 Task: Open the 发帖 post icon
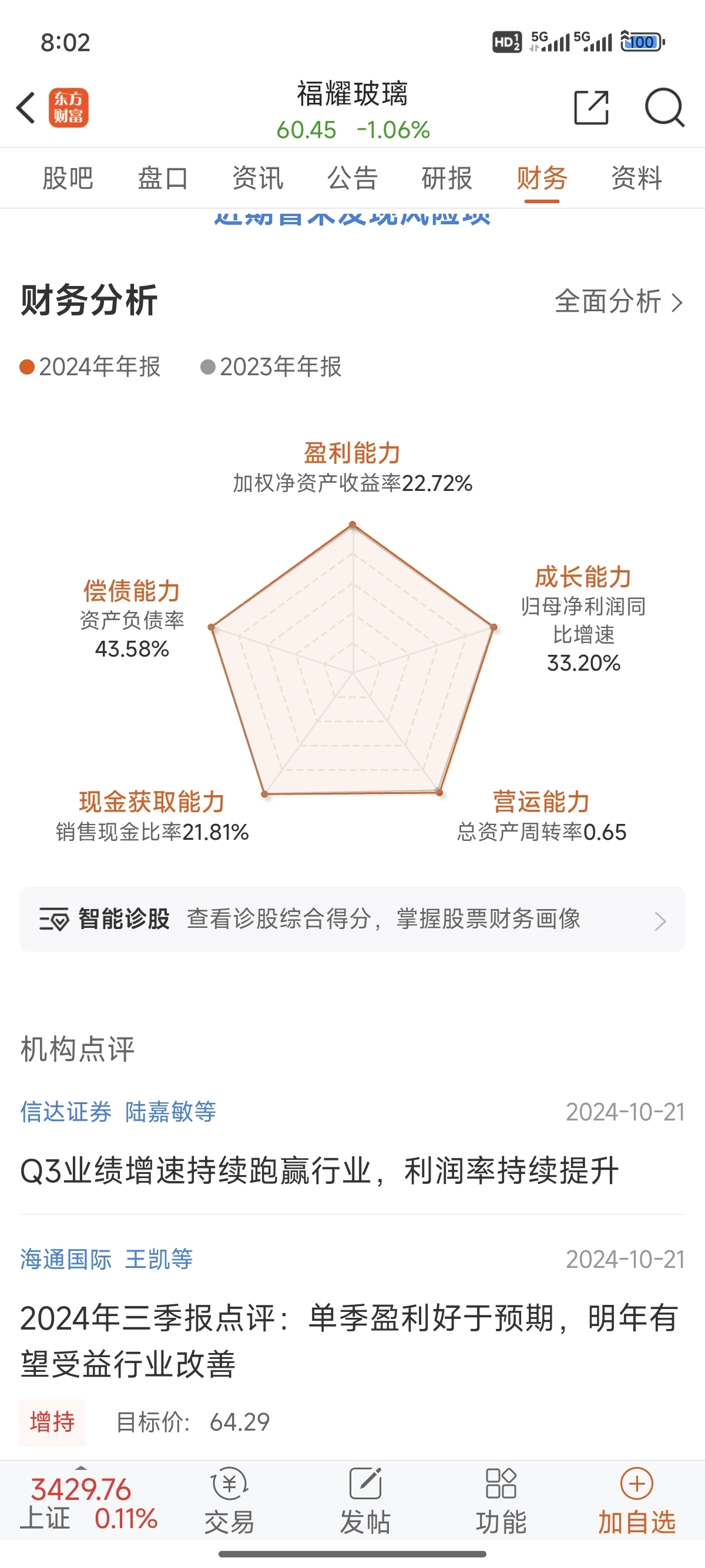tap(365, 1500)
